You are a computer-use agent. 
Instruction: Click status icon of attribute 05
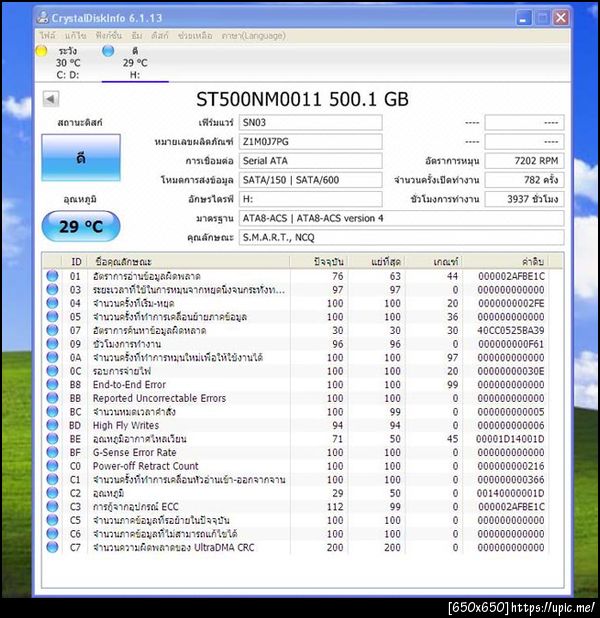(x=52, y=316)
